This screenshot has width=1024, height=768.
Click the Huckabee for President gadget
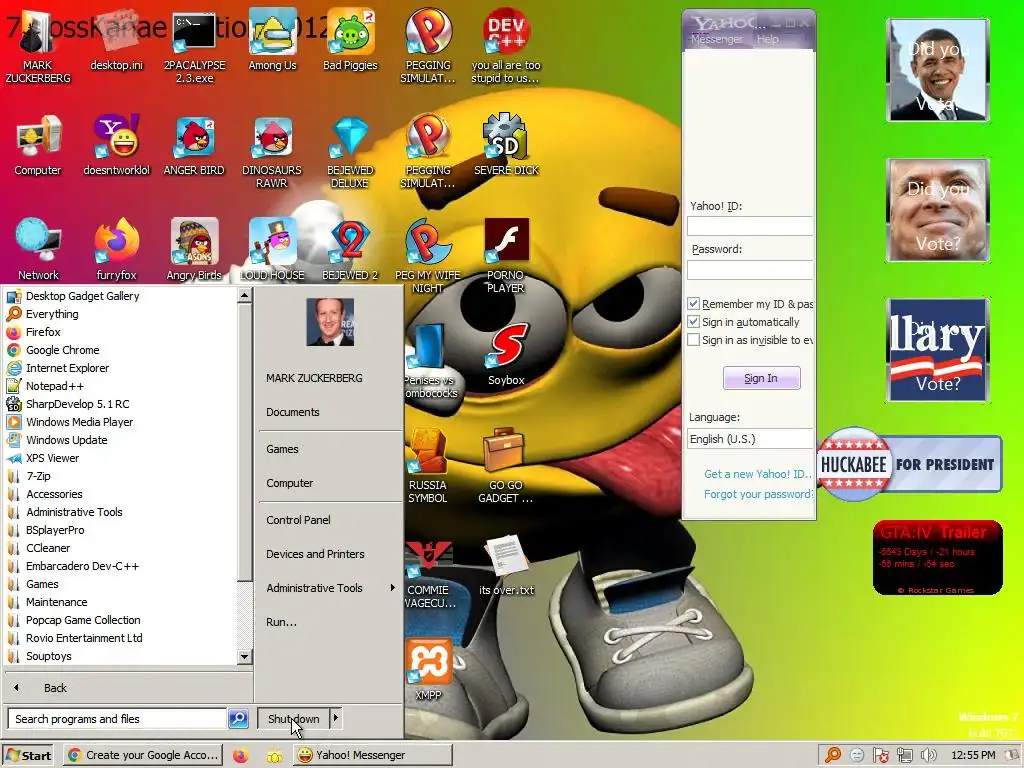click(x=909, y=464)
